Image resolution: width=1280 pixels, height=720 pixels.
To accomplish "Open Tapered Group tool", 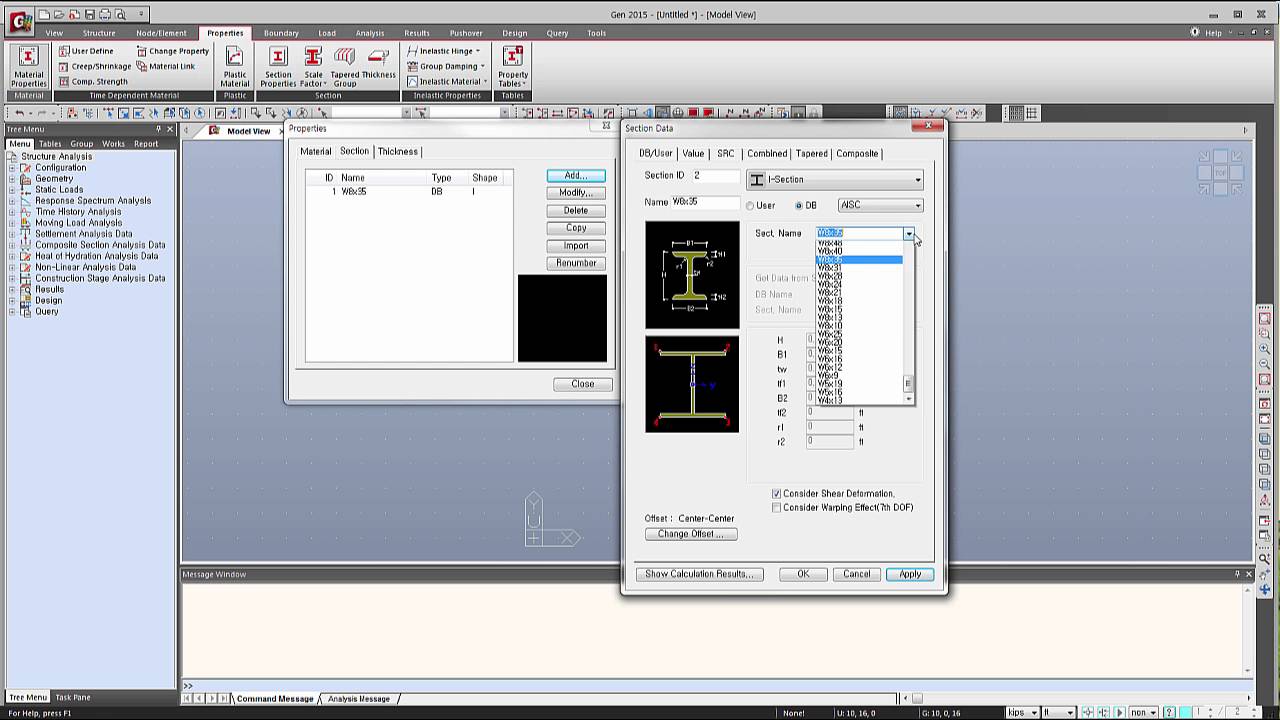I will click(x=345, y=67).
